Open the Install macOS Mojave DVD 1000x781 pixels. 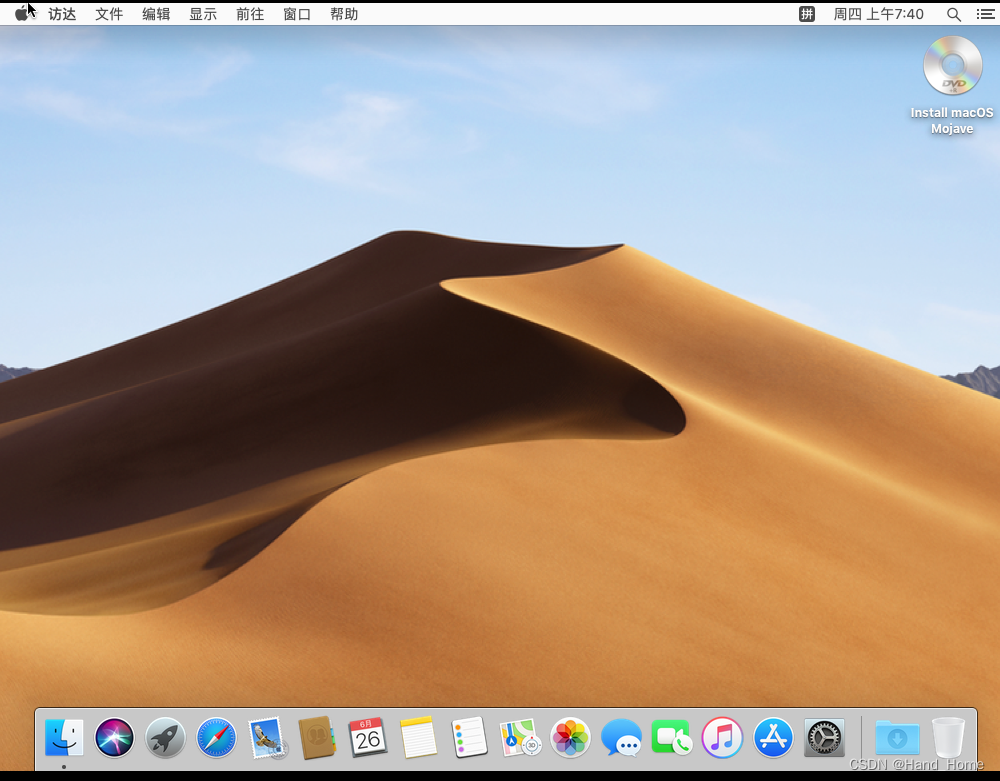pyautogui.click(x=951, y=65)
